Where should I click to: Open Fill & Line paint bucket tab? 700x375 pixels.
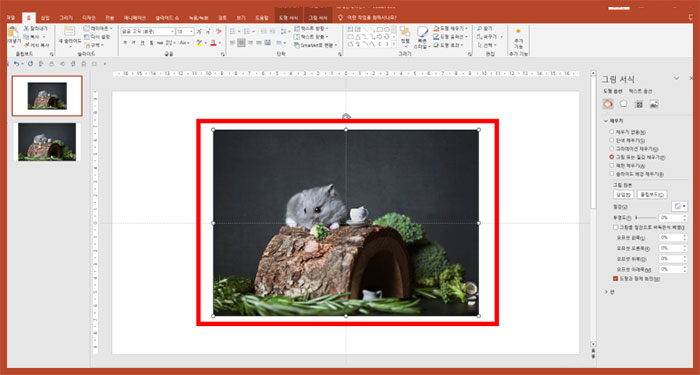click(608, 104)
